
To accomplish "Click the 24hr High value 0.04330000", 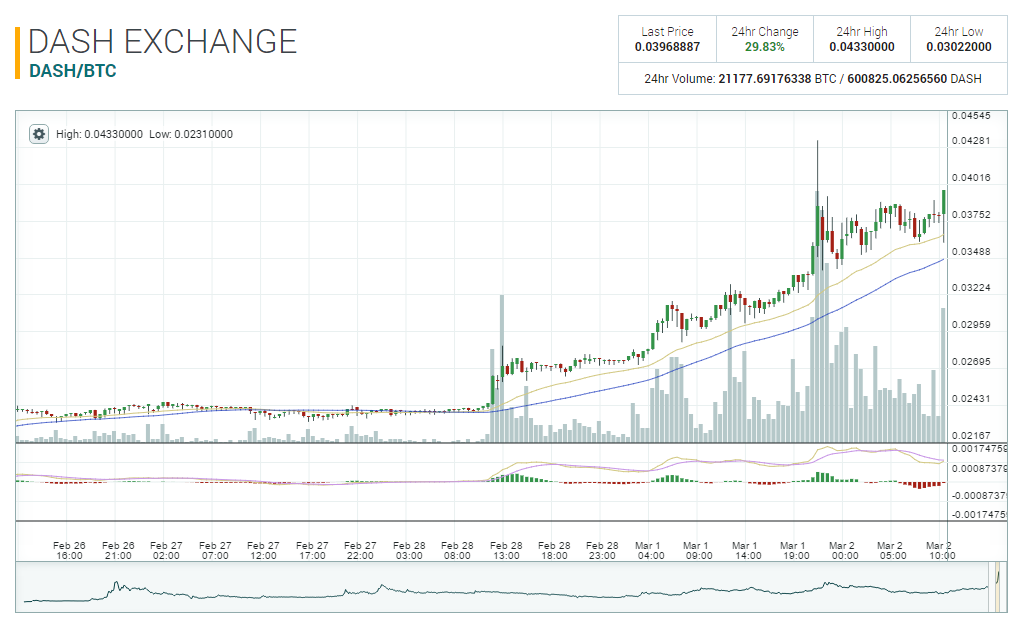I will point(861,47).
